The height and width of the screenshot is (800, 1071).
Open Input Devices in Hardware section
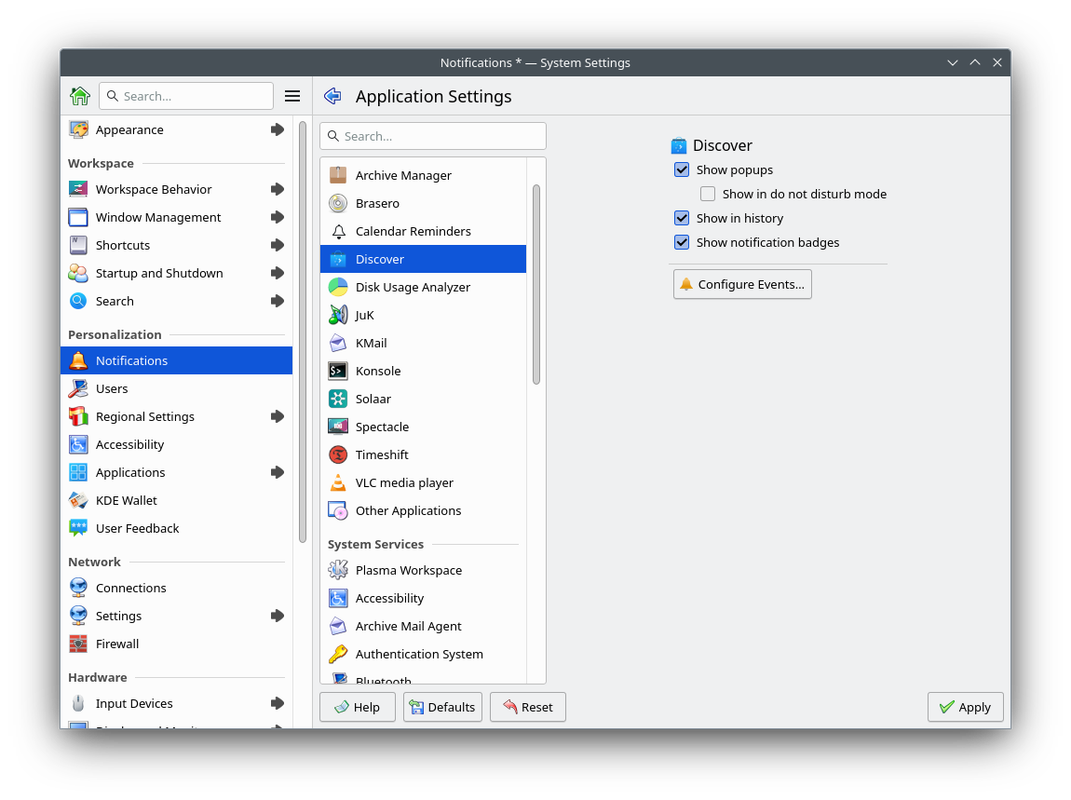click(x=177, y=703)
